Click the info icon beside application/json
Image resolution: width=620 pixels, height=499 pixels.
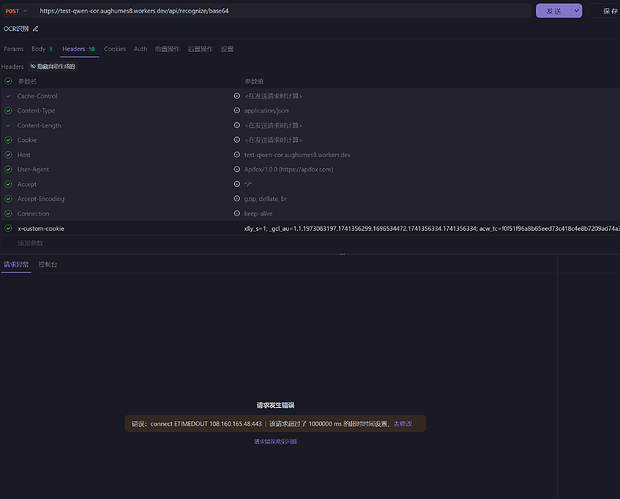point(237,110)
